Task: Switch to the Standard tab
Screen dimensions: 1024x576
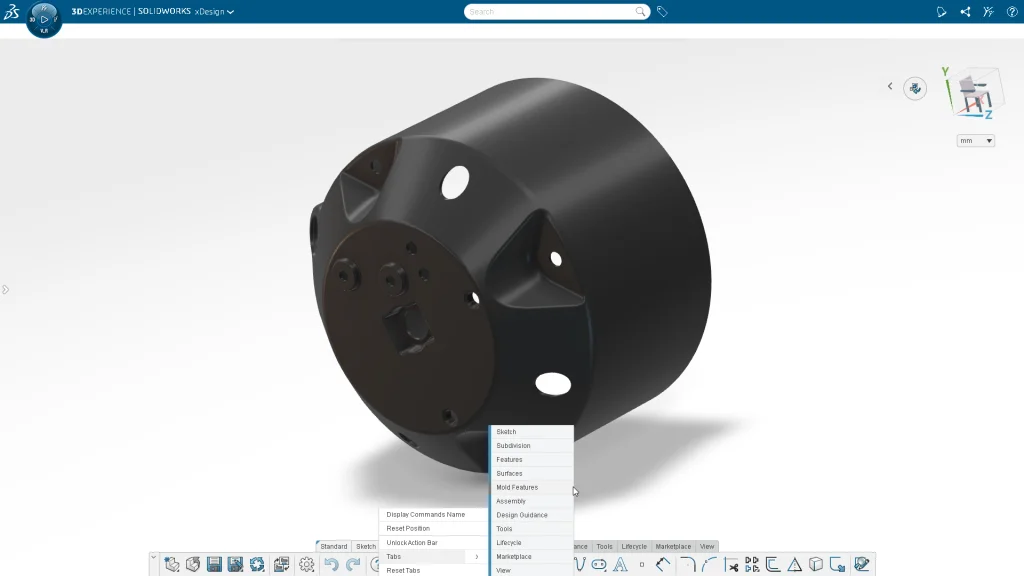Action: point(334,546)
